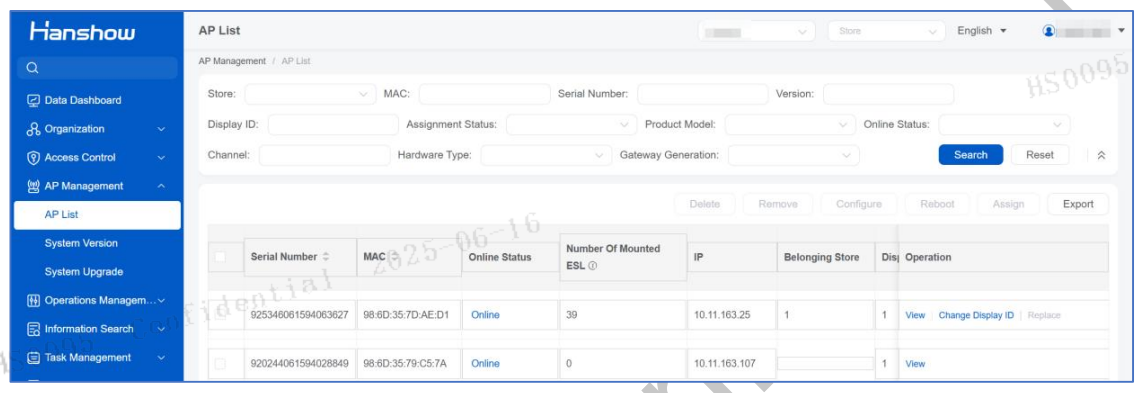Image resolution: width=1140 pixels, height=393 pixels.
Task: Click the user avatar icon at top right
Action: coord(1048,31)
